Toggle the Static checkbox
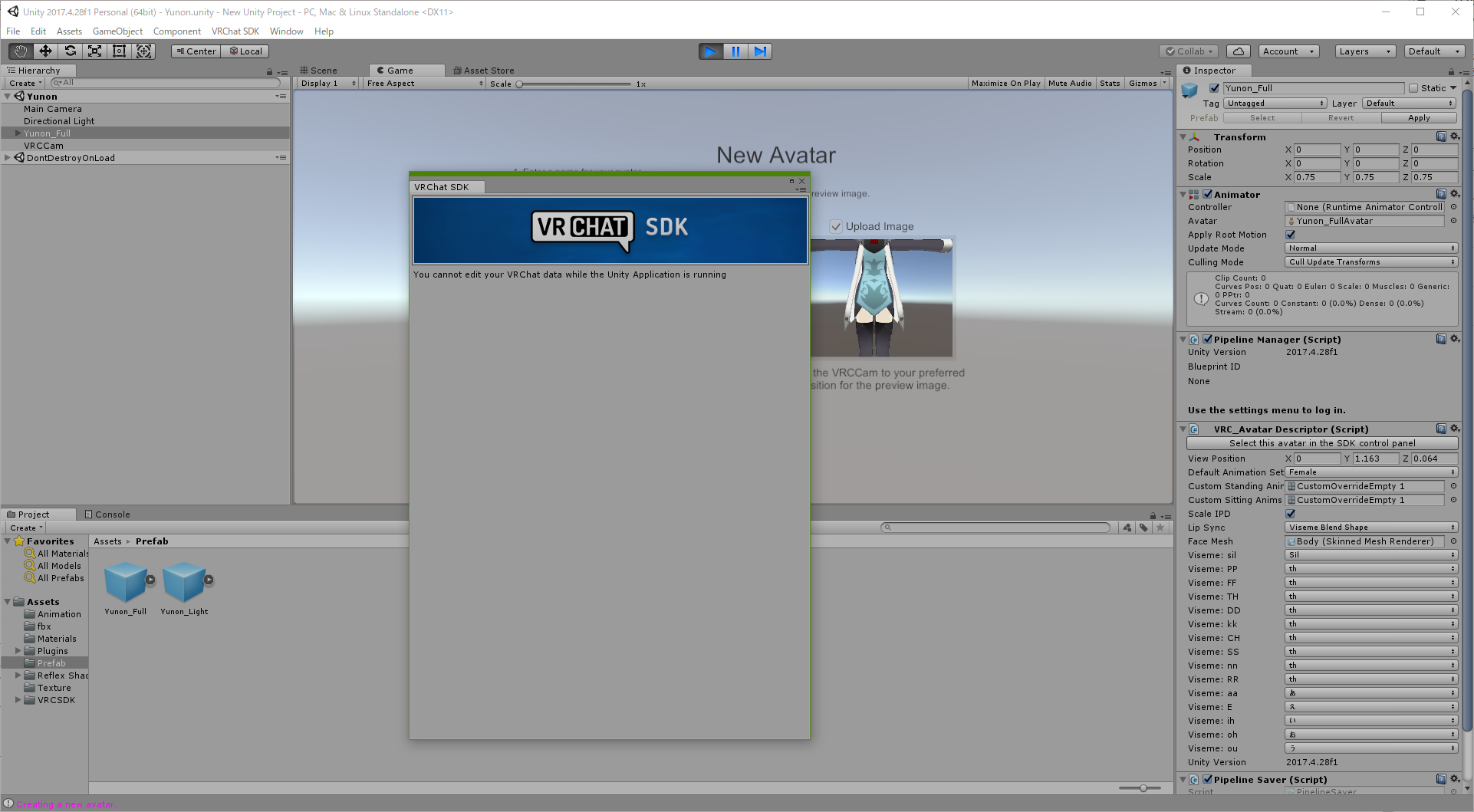This screenshot has width=1474, height=812. pyautogui.click(x=1413, y=88)
